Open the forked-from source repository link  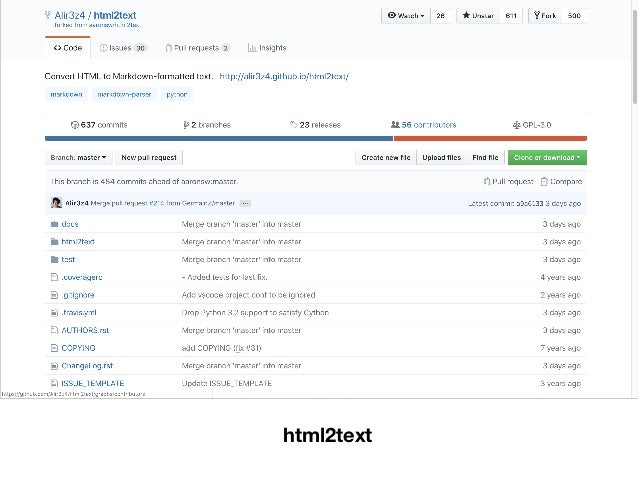(114, 25)
